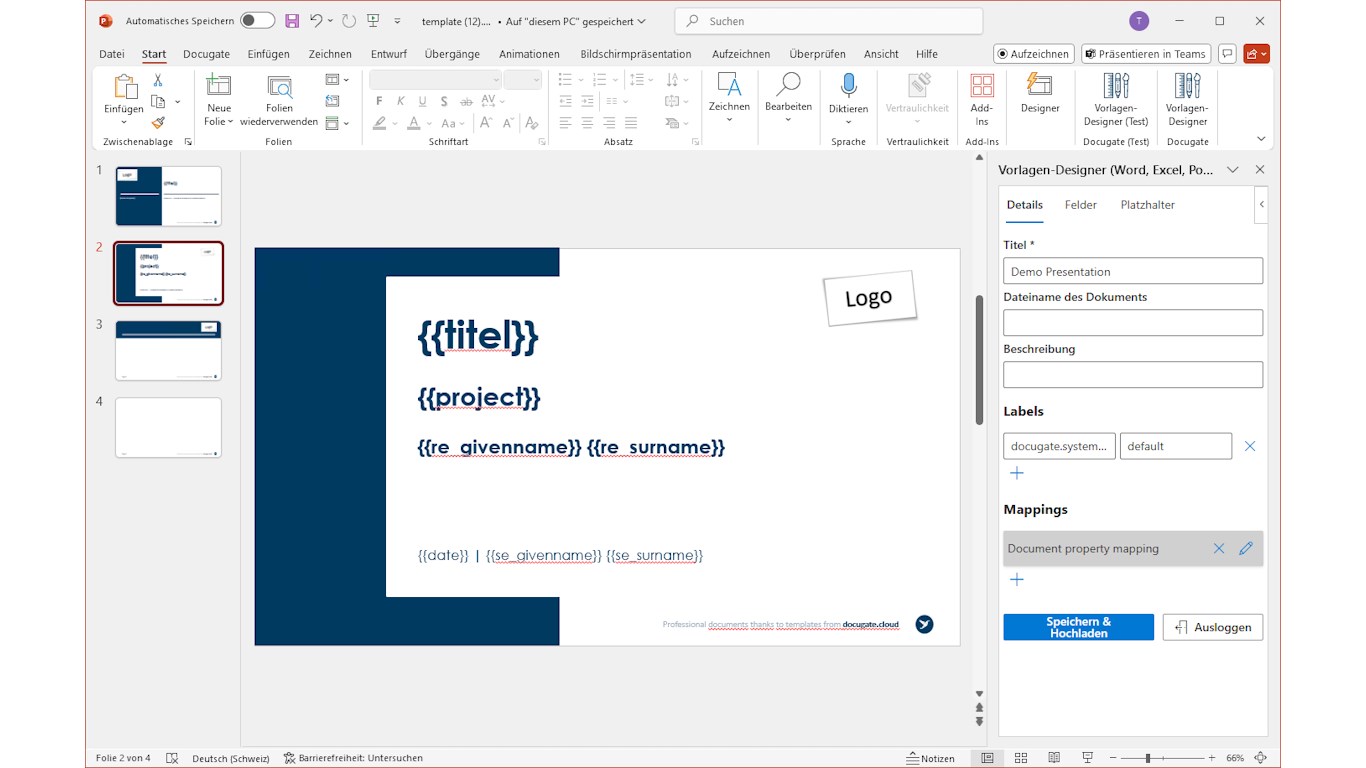Remove the docugate.system label with X
This screenshot has width=1366, height=768.
pos(1249,446)
